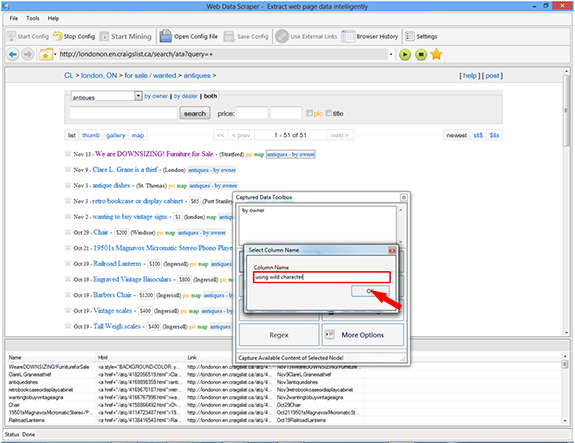Expand the antiques category dropdown
Image resolution: width=575 pixels, height=443 pixels.
[x=138, y=96]
